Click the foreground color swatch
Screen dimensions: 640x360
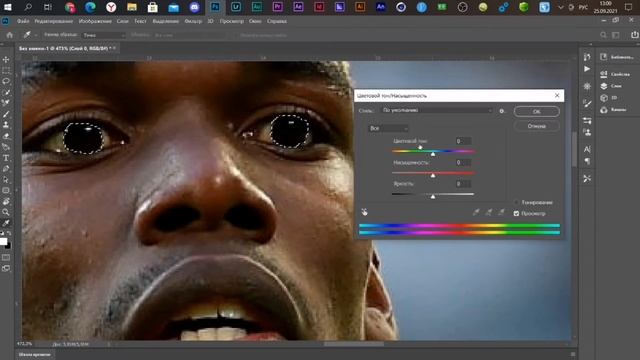[4, 241]
